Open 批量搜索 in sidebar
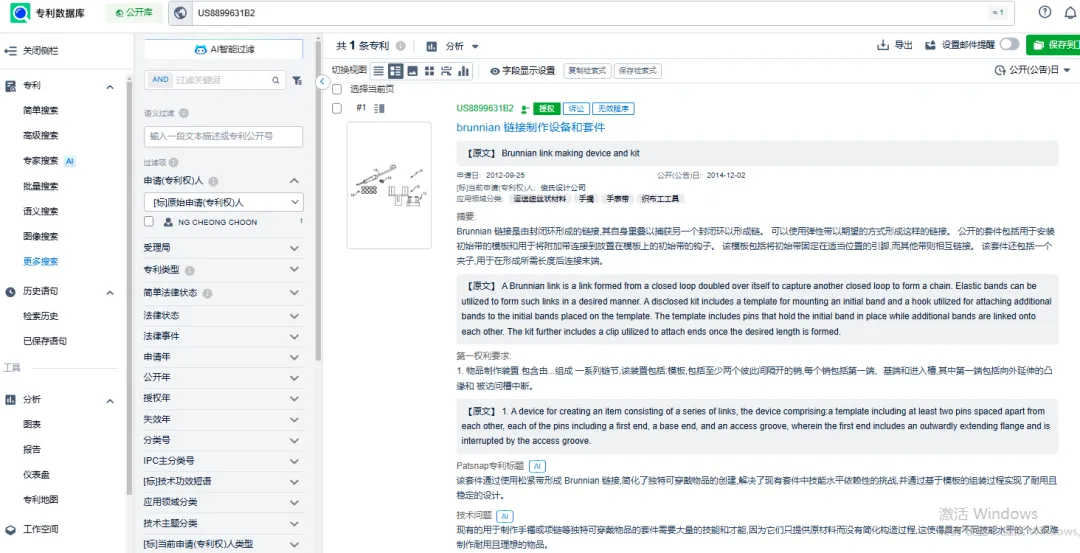This screenshot has height=553, width=1080. pos(41,186)
